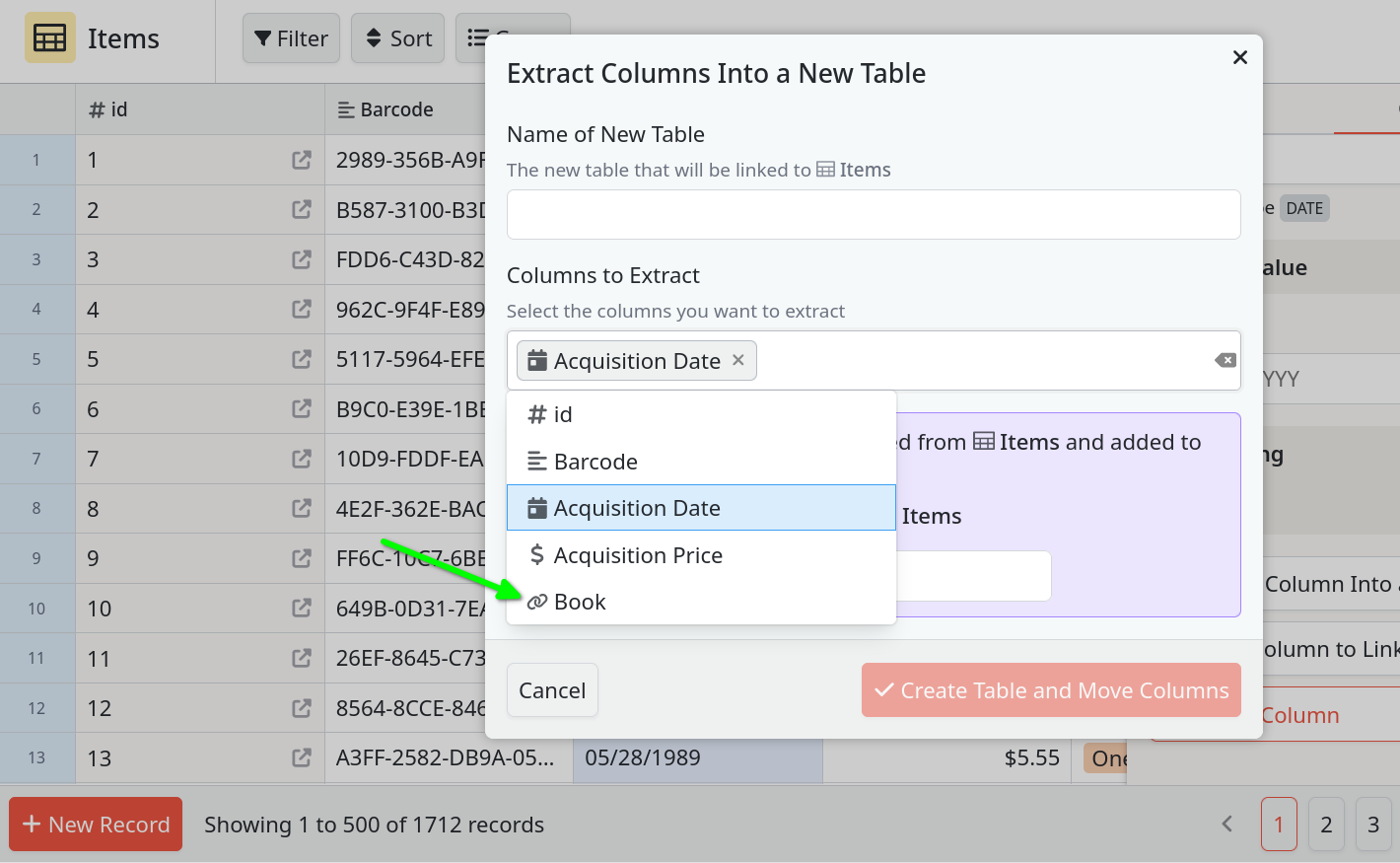Focus the Name of New Table input

(x=874, y=214)
